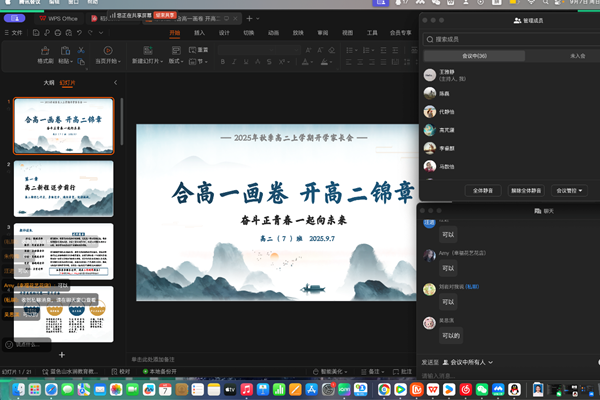Click the 新建幻灯片 new slide icon
This screenshot has width=600, height=400.
(149, 50)
